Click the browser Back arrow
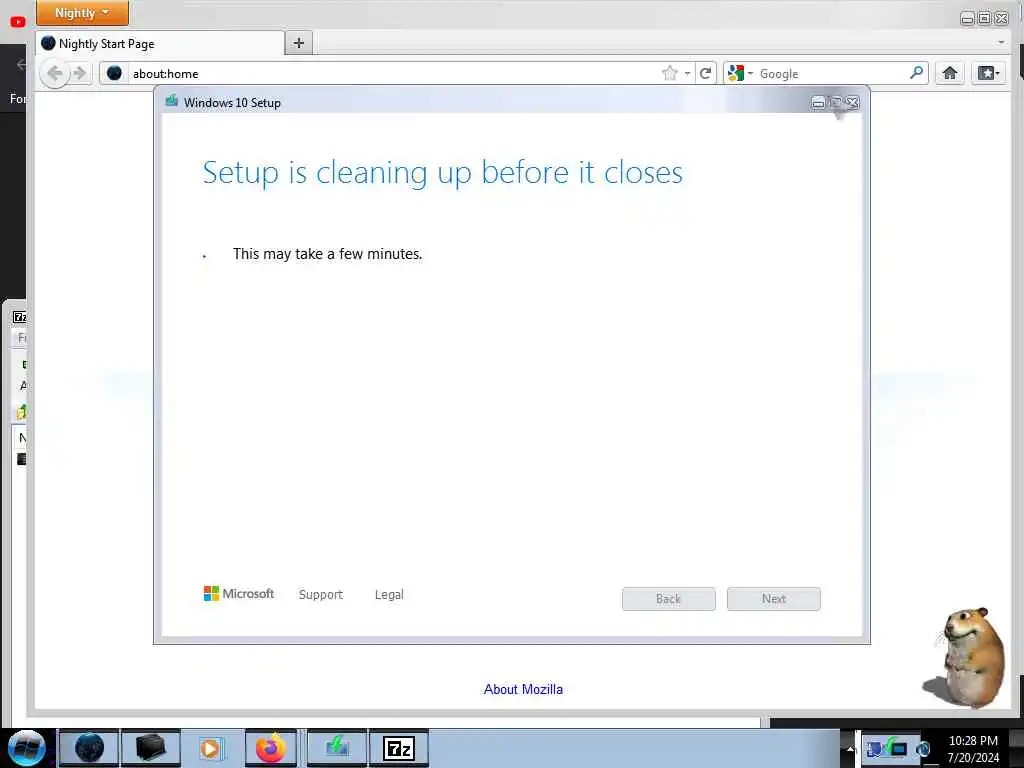Screen dimensions: 1024x768 [x=54, y=73]
